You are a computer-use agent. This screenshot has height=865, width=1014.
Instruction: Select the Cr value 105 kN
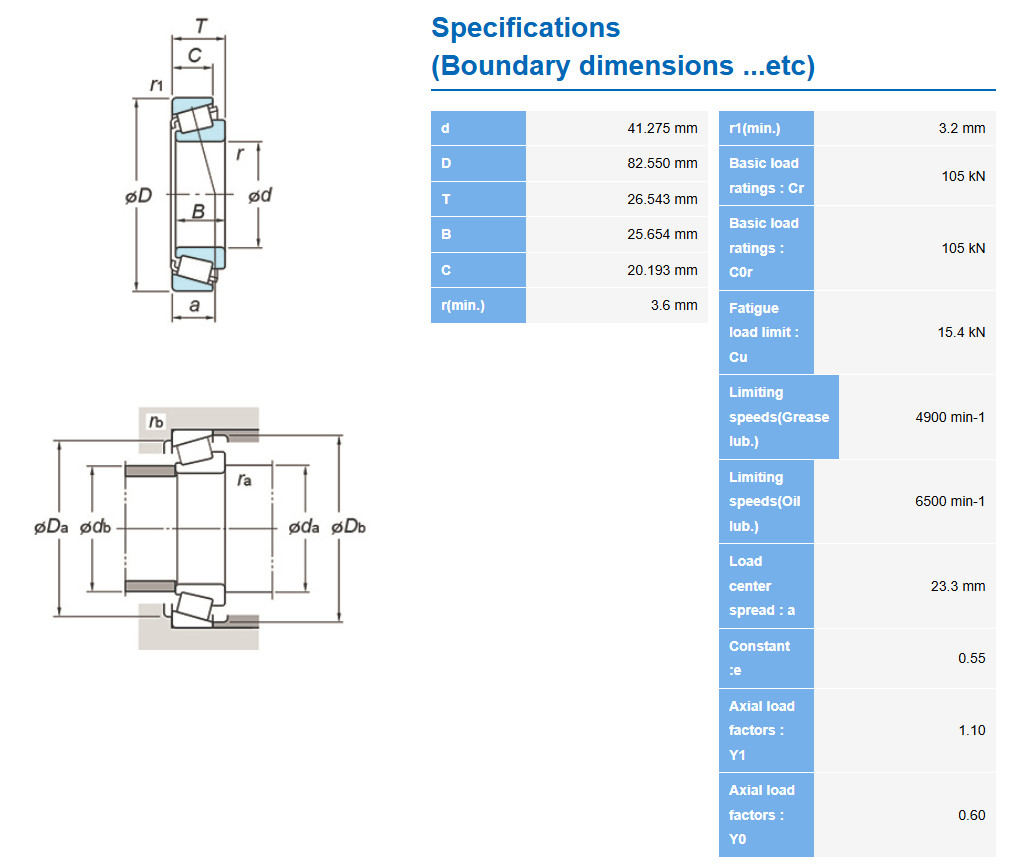pyautogui.click(x=963, y=176)
